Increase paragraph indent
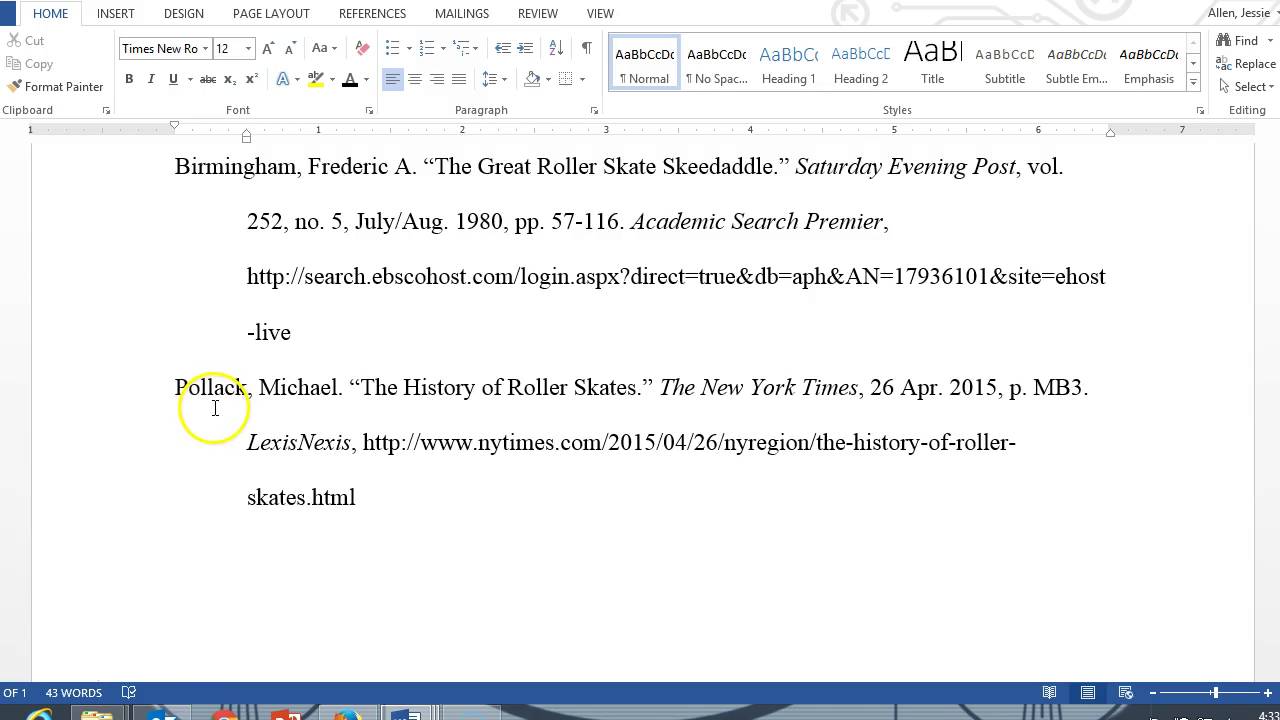The height and width of the screenshot is (720, 1280). tap(525, 48)
